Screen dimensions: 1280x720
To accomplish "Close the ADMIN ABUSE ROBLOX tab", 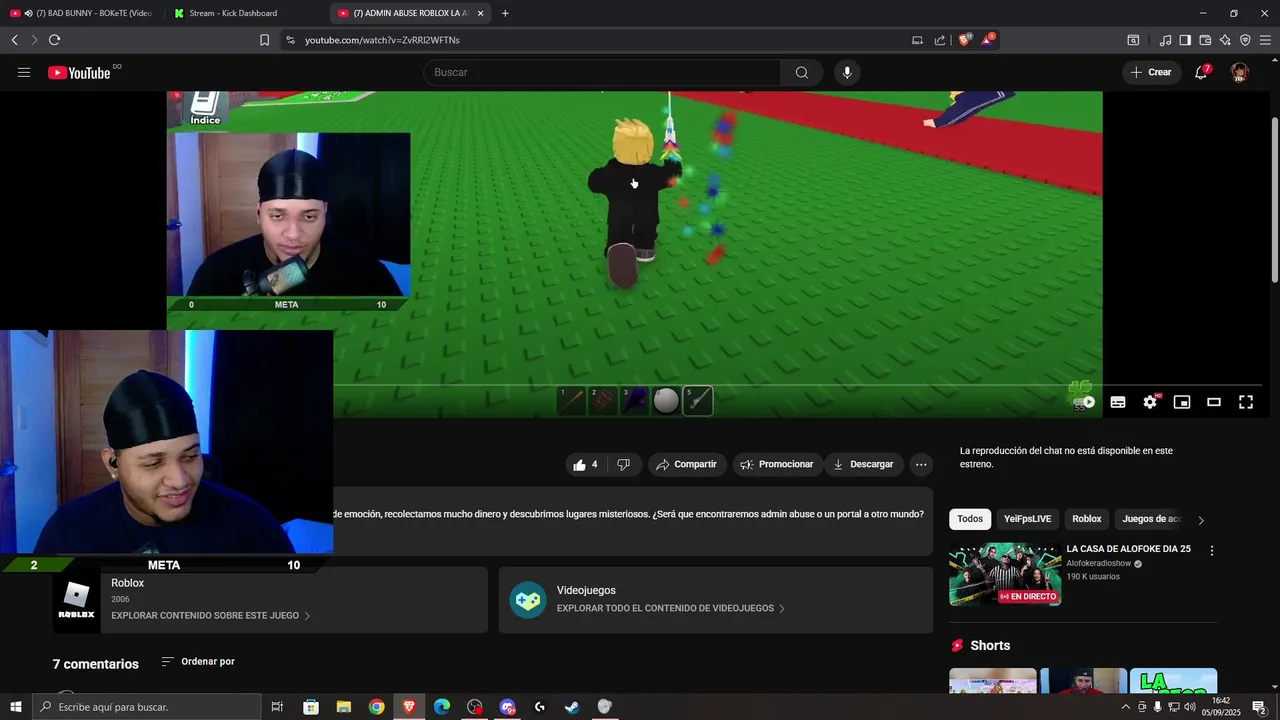I will point(480,13).
